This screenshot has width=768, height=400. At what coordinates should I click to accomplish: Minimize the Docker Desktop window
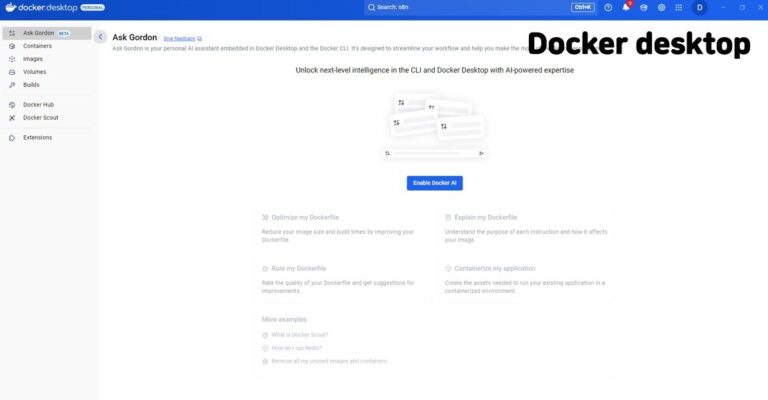pyautogui.click(x=723, y=7)
